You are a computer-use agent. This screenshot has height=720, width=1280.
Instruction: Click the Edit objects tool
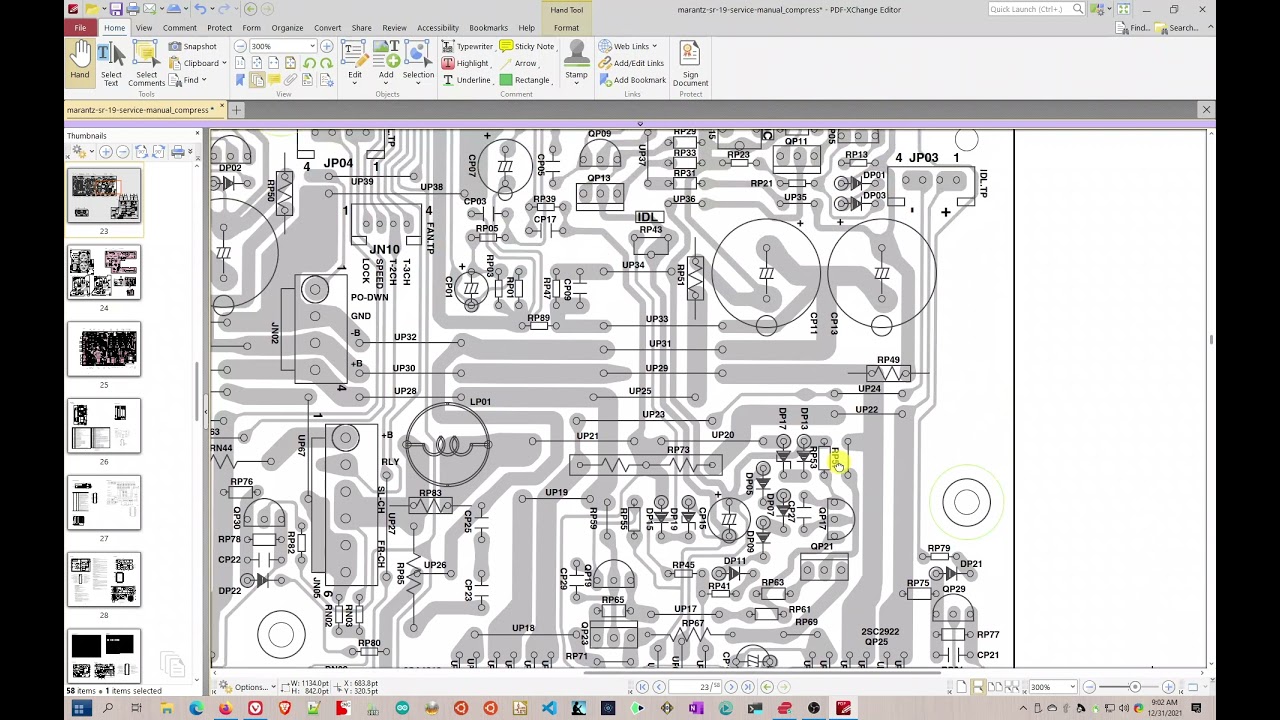point(354,60)
